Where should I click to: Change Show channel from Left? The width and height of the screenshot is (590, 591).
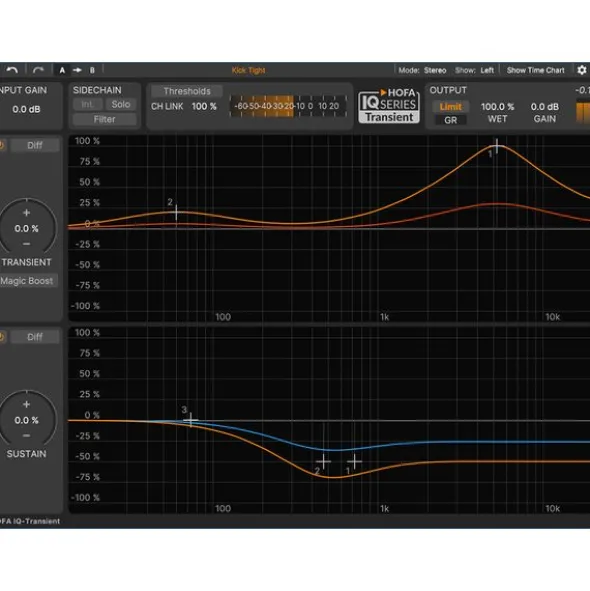point(487,70)
